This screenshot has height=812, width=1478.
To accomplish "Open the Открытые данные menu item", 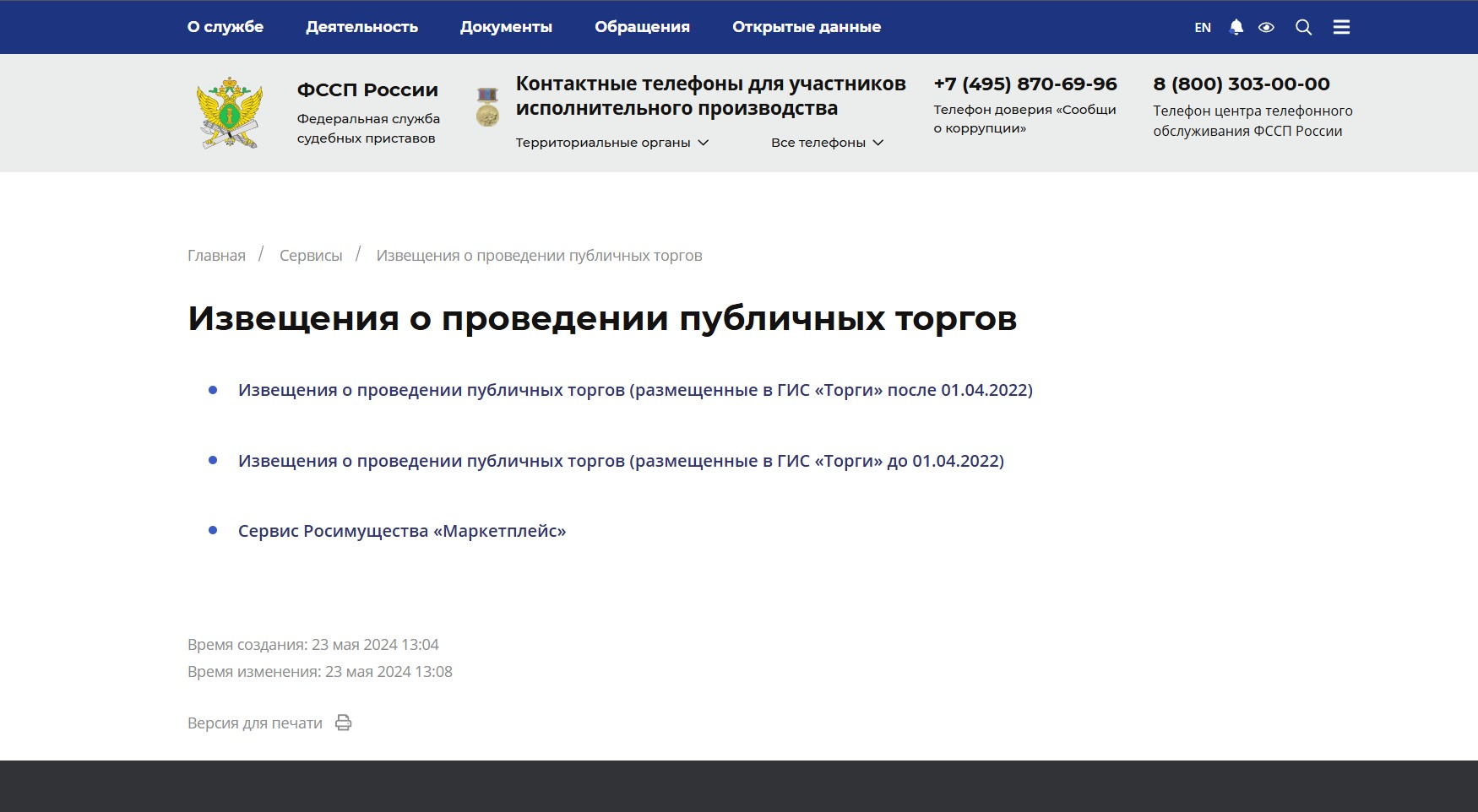I will (806, 27).
